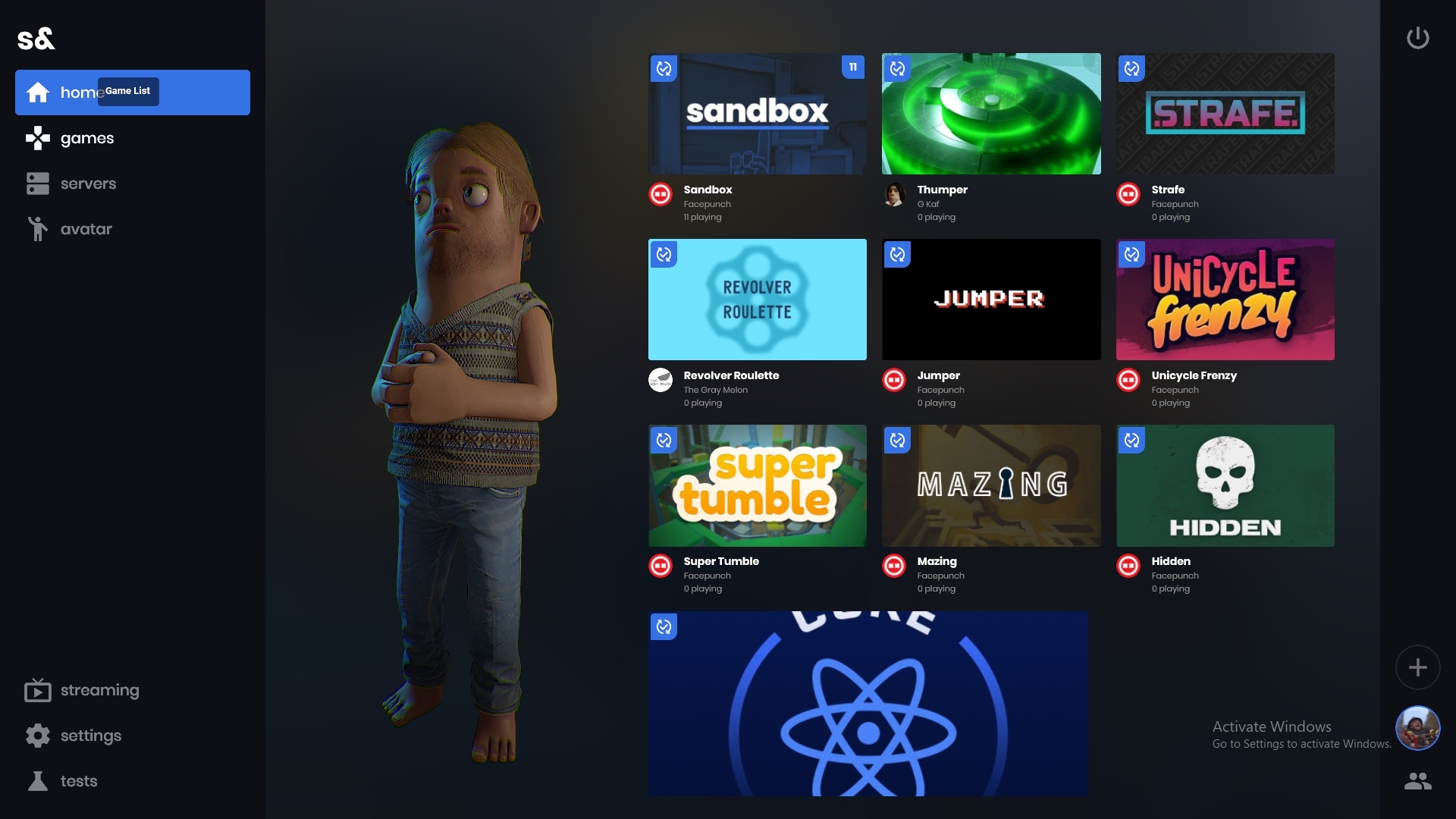The width and height of the screenshot is (1456, 819).
Task: Click the add new game plus icon
Action: click(1417, 667)
